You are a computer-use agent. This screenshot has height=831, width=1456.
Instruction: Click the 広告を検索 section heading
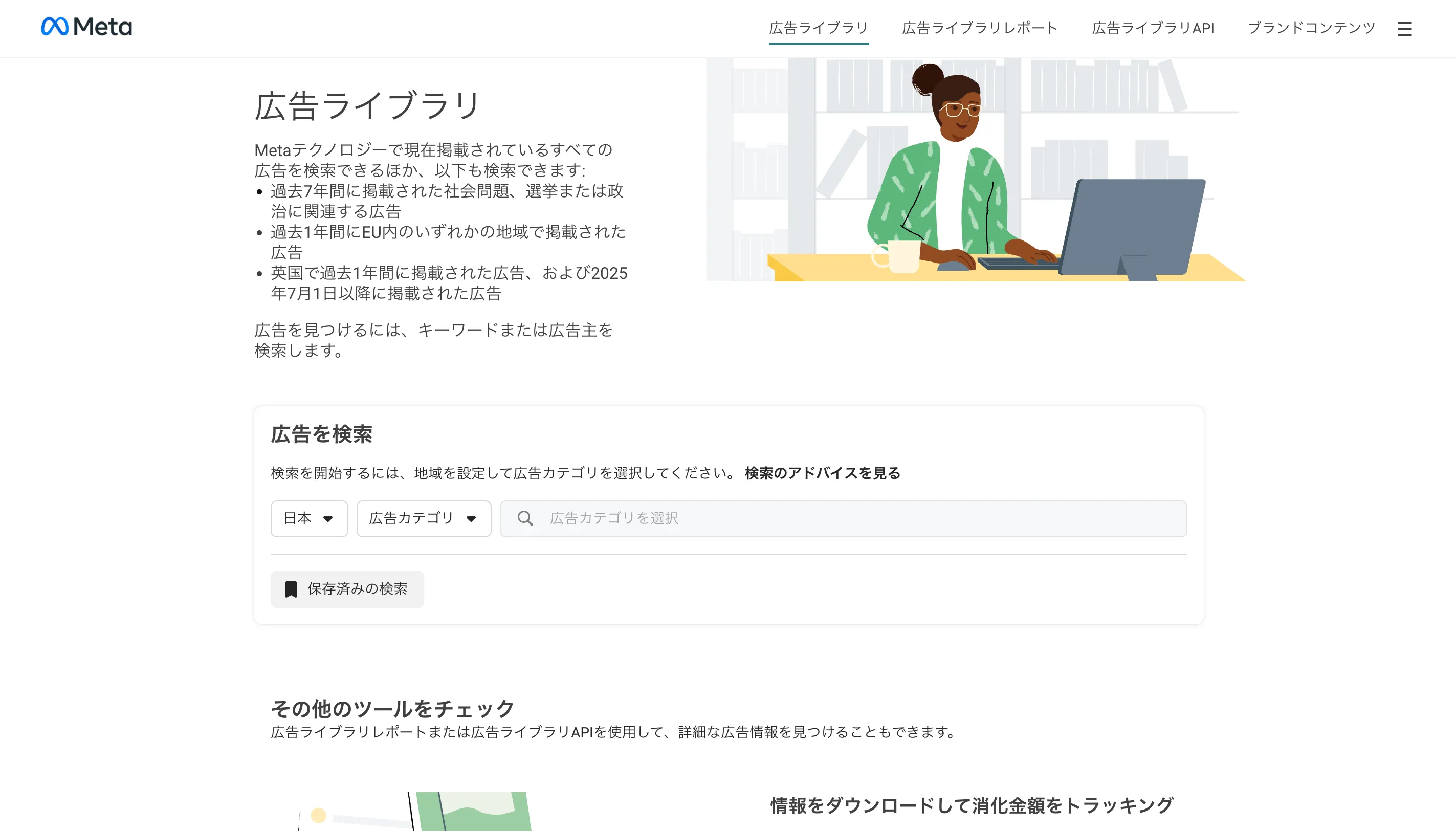[321, 434]
